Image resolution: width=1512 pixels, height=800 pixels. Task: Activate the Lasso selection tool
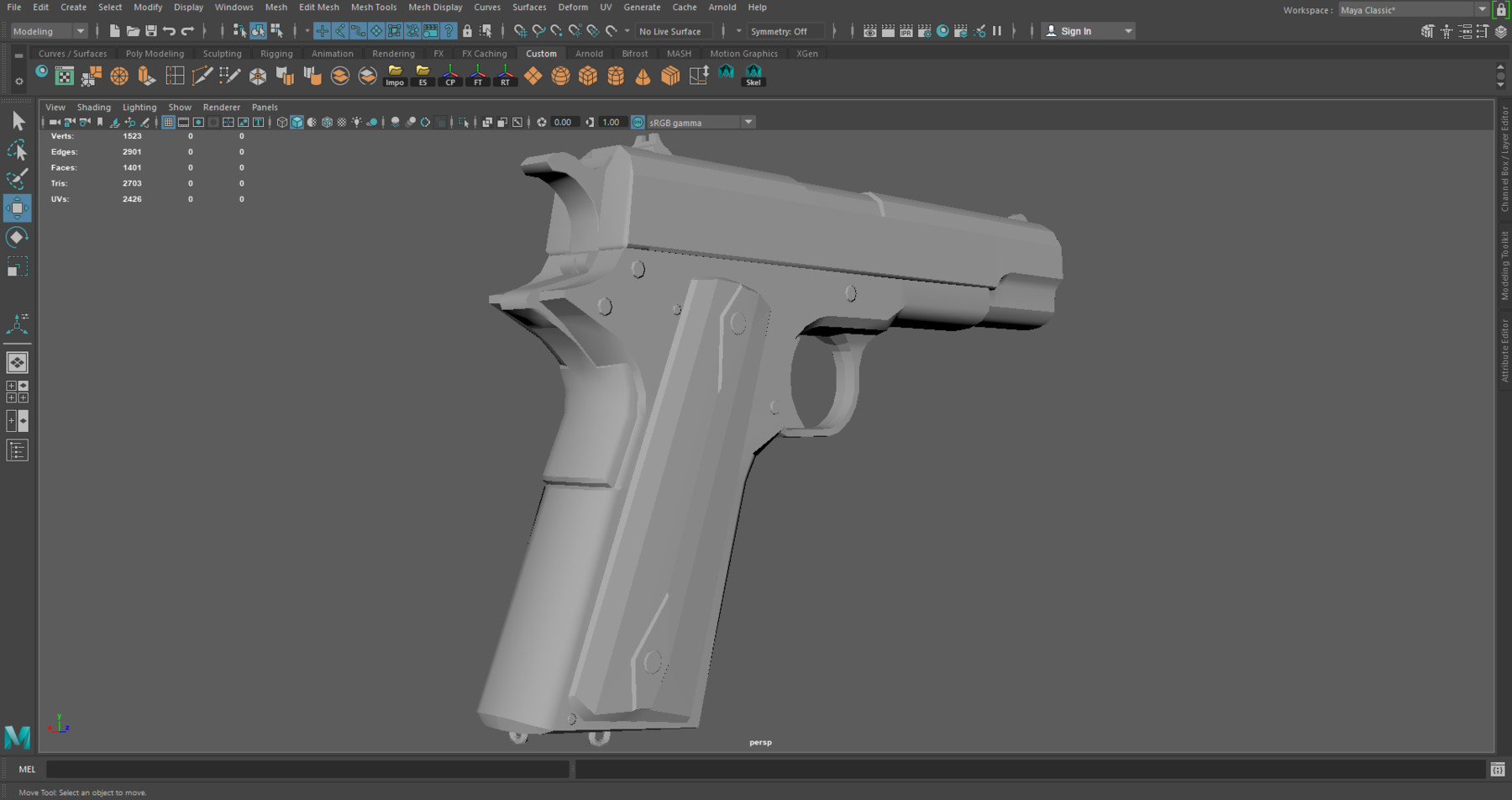(x=17, y=150)
